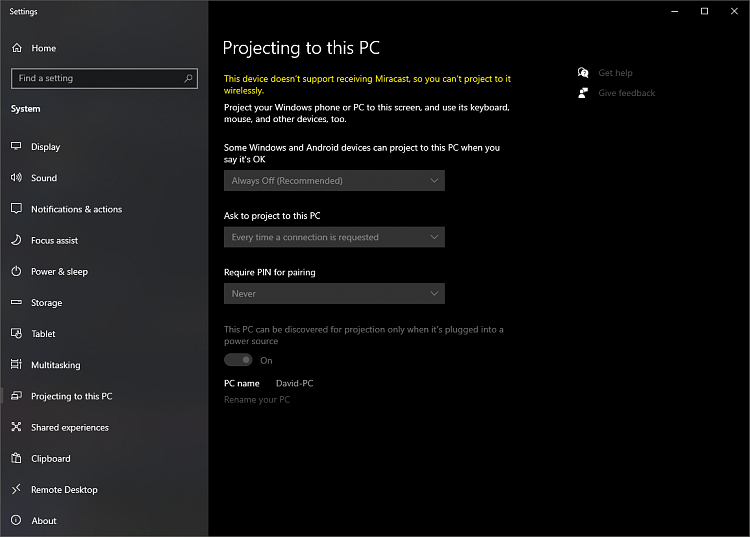Open About page label
The width and height of the screenshot is (750, 537).
[x=44, y=521]
